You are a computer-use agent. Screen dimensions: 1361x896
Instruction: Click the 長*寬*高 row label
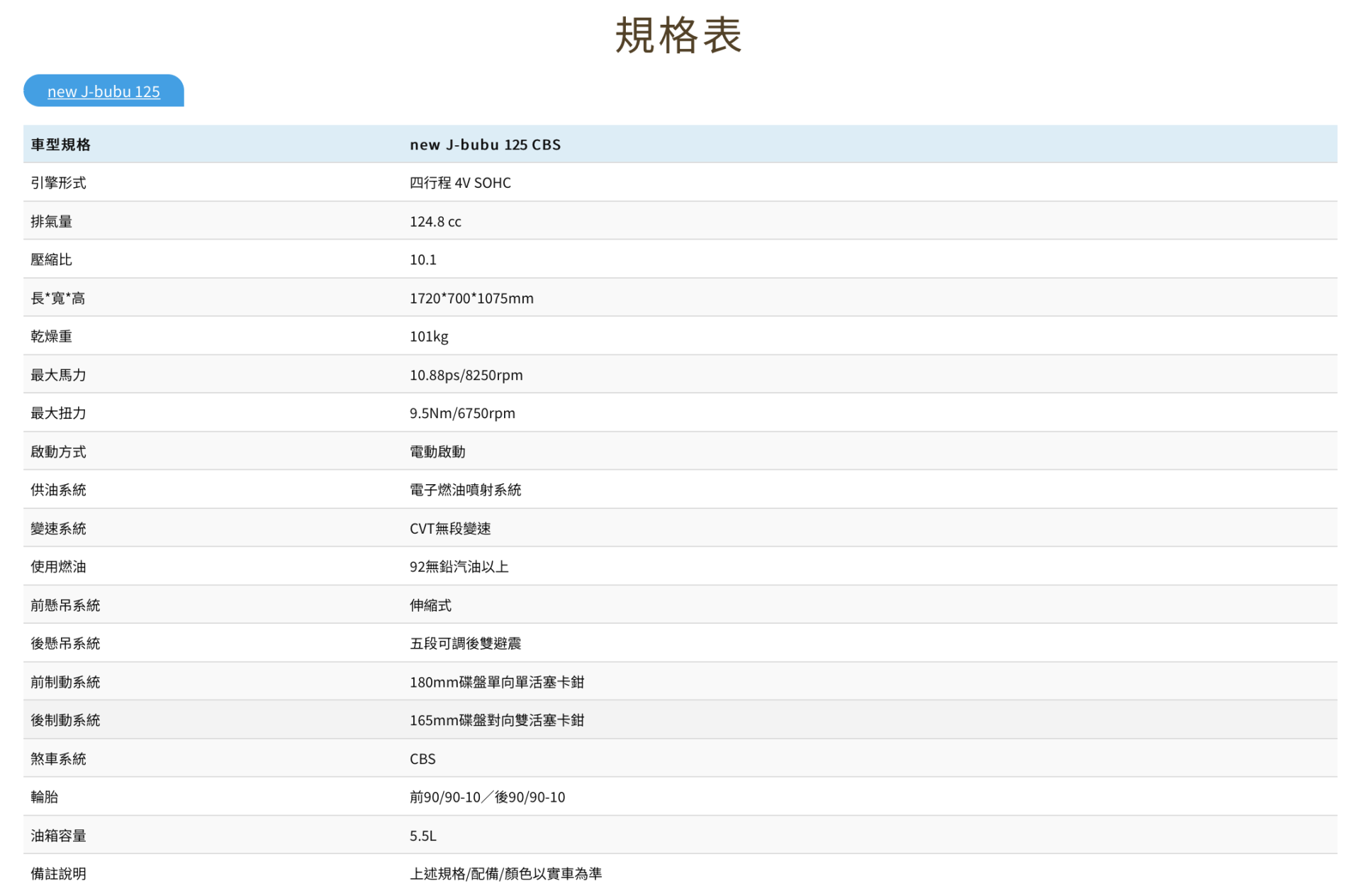coord(58,298)
